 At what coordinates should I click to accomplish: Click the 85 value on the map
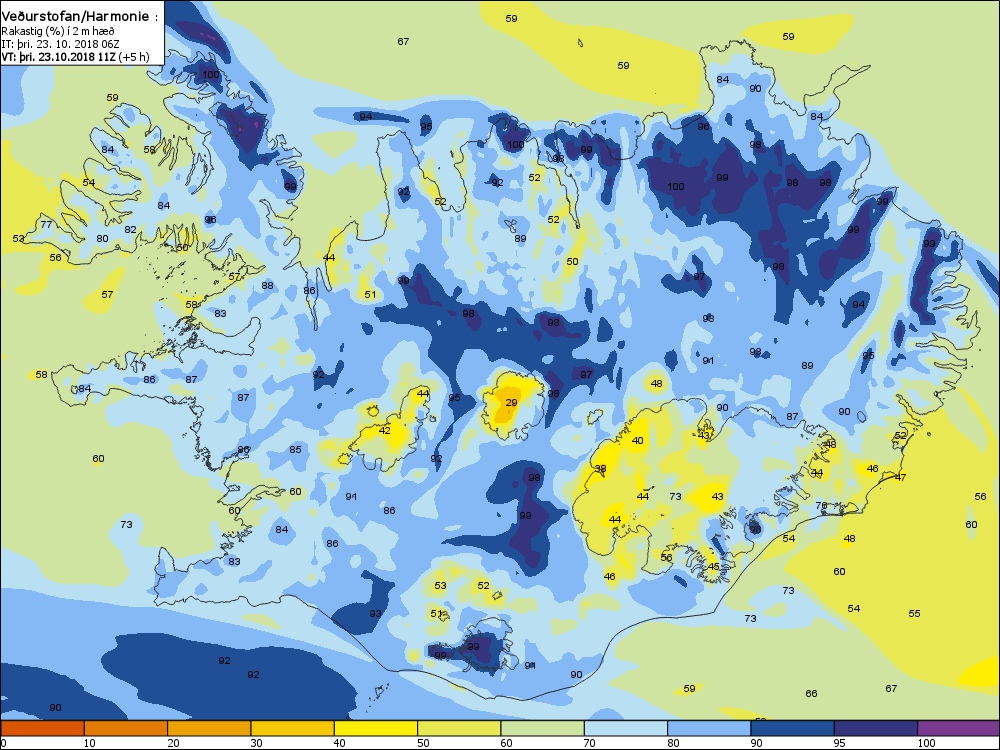click(x=295, y=449)
